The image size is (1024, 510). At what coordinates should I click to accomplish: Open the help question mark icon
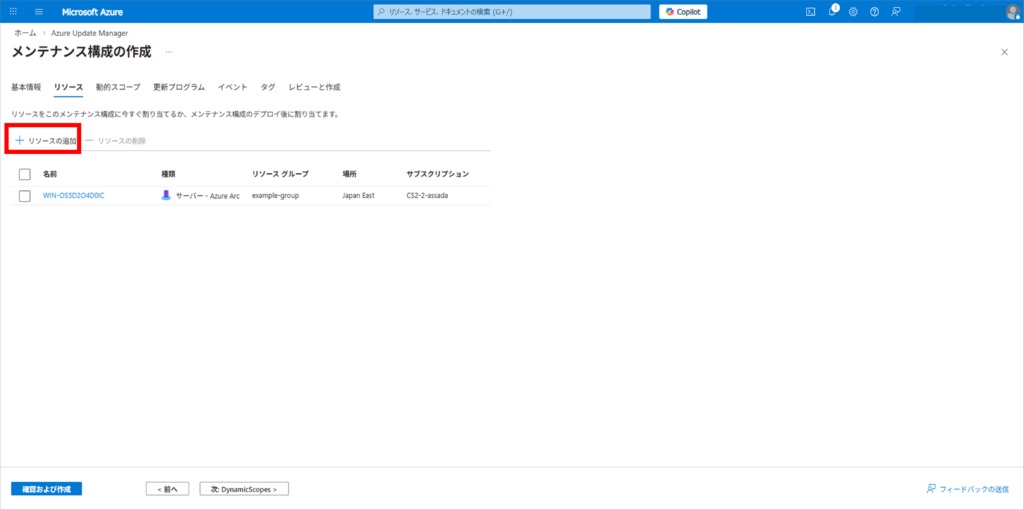tap(874, 12)
